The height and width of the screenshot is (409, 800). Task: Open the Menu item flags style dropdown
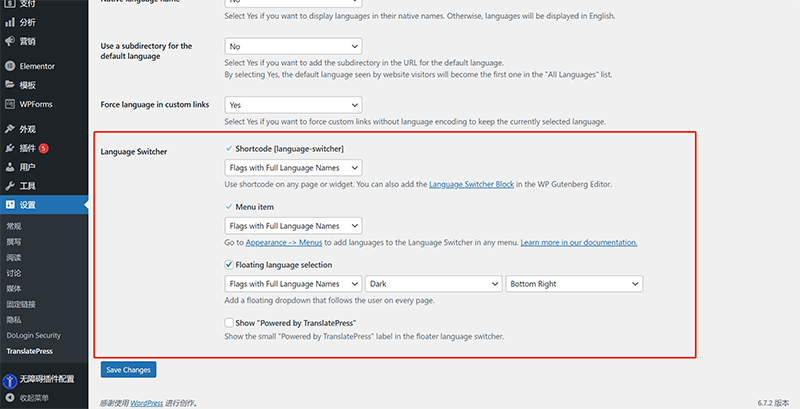pyautogui.click(x=293, y=226)
